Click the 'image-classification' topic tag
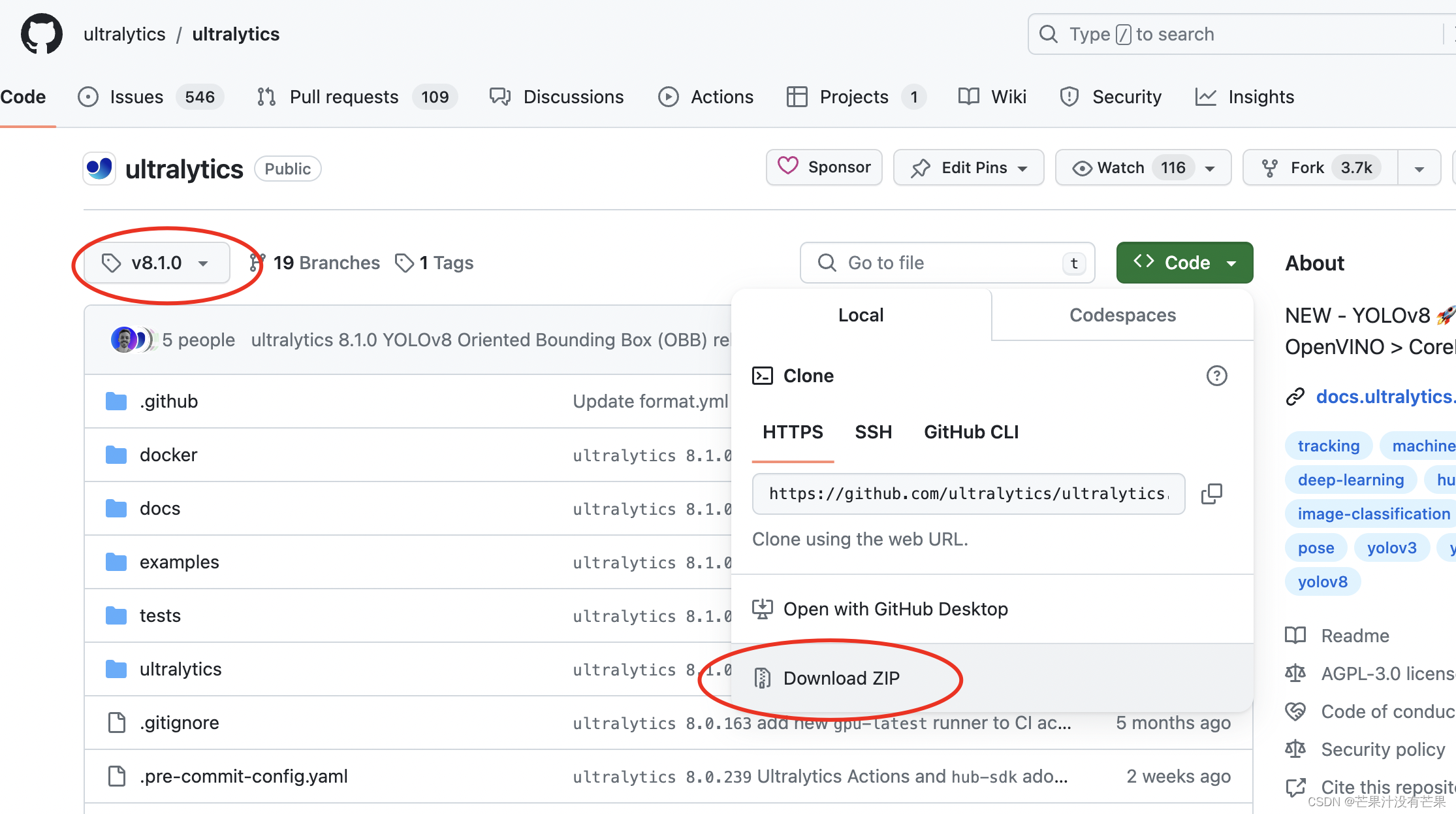Viewport: 1456px width, 814px height. tap(1370, 513)
